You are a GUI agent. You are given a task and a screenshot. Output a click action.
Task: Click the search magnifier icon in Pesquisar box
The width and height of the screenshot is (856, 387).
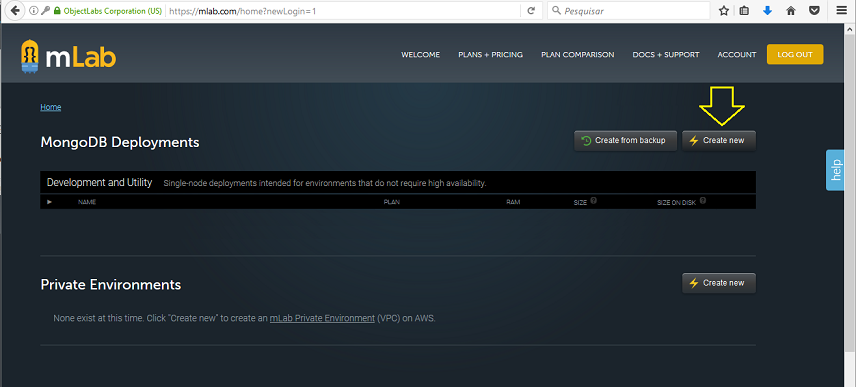[x=556, y=10]
